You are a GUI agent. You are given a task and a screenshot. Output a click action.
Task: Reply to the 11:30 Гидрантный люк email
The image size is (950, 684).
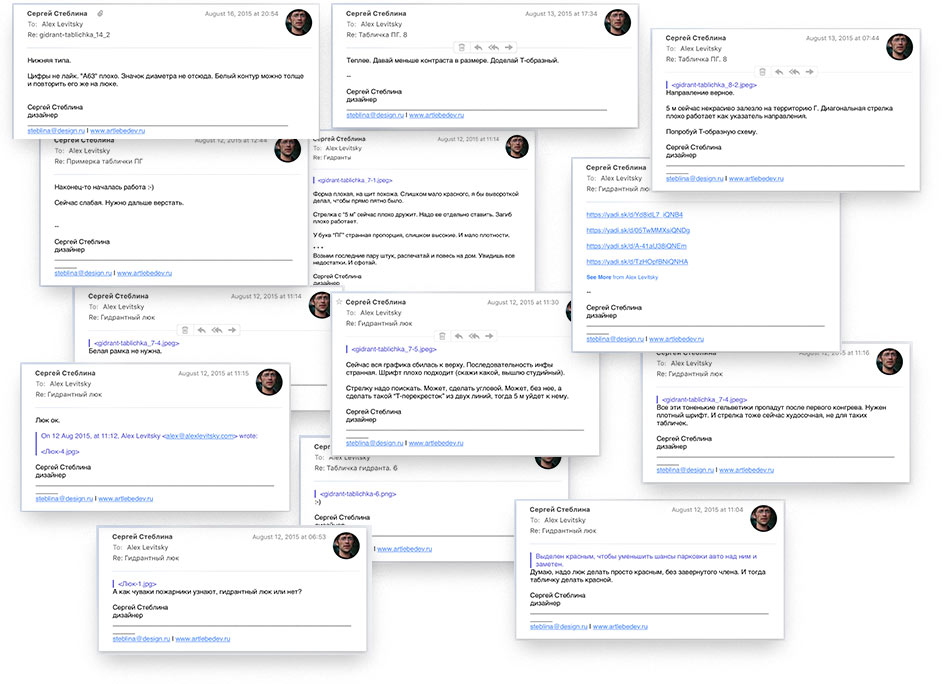(x=458, y=335)
